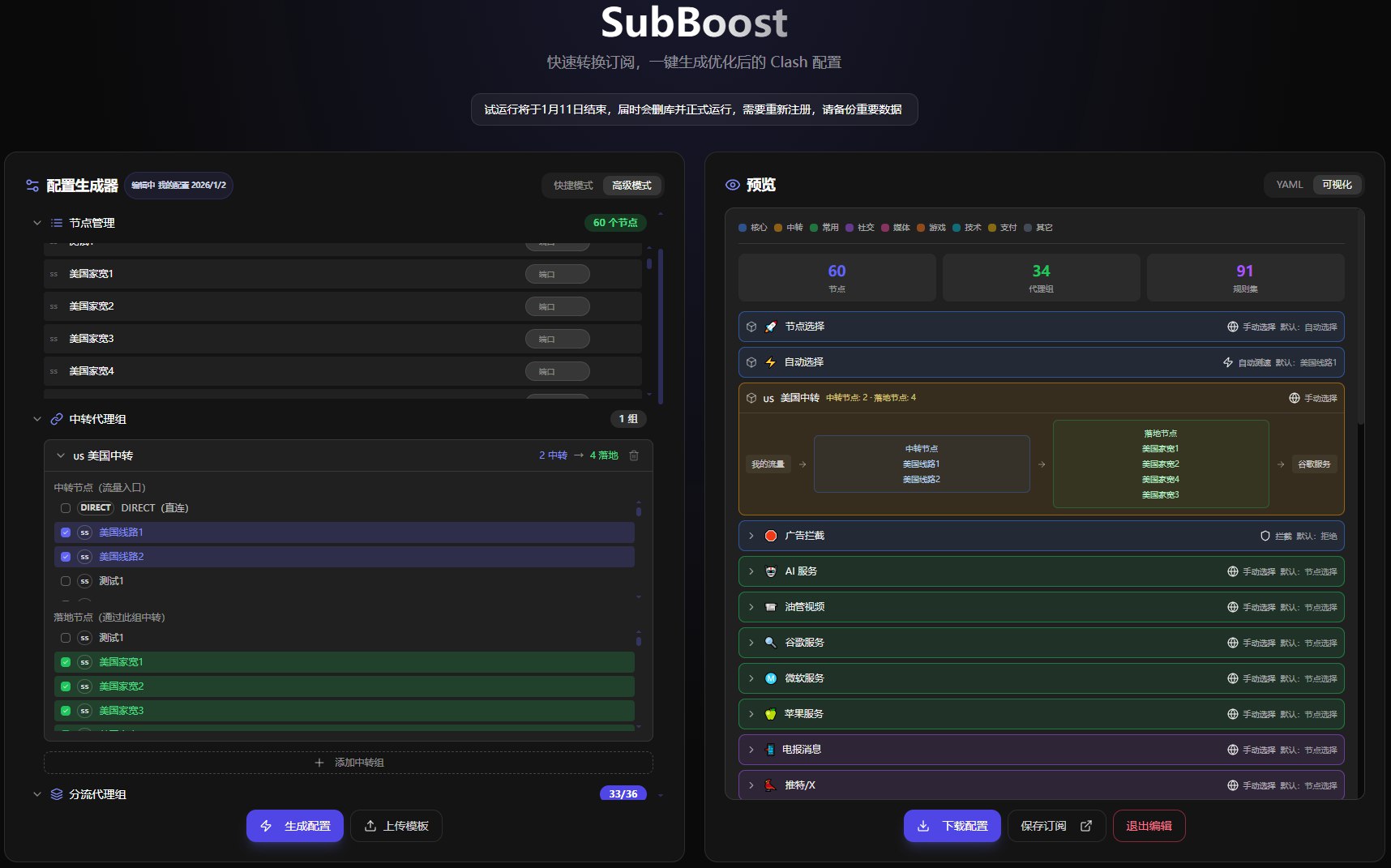Click the trash icon for 美国中转 group

tap(634, 455)
